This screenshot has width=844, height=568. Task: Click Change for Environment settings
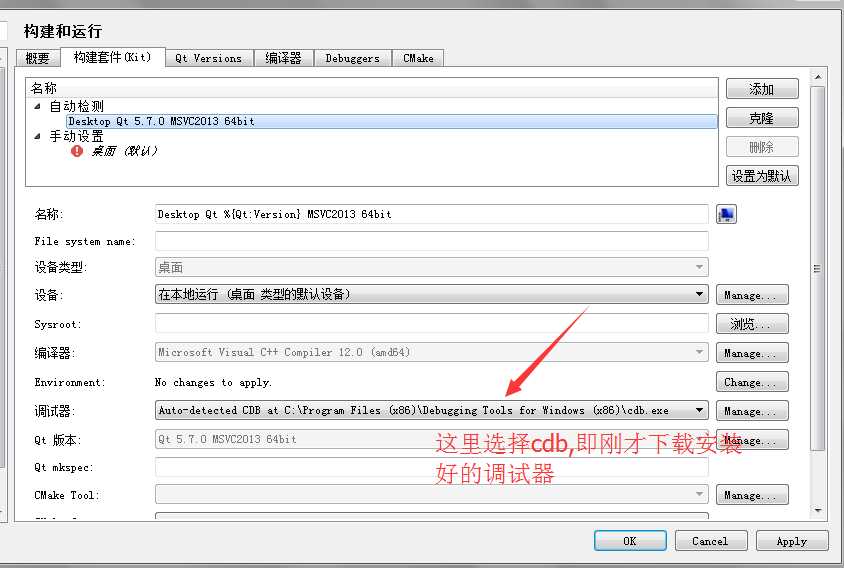[x=752, y=382]
